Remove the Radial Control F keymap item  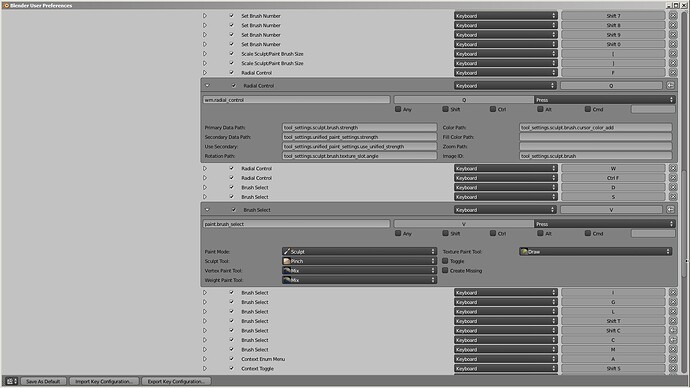click(x=673, y=73)
